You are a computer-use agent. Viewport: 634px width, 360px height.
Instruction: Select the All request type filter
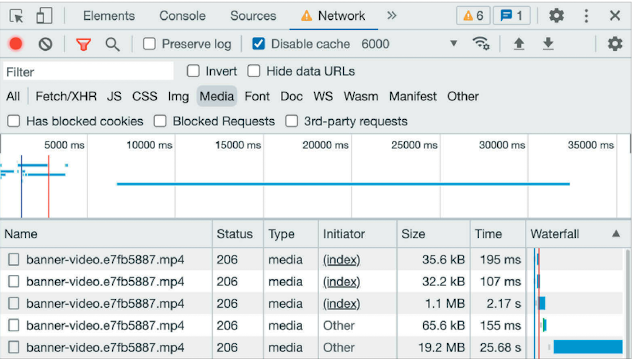13,96
